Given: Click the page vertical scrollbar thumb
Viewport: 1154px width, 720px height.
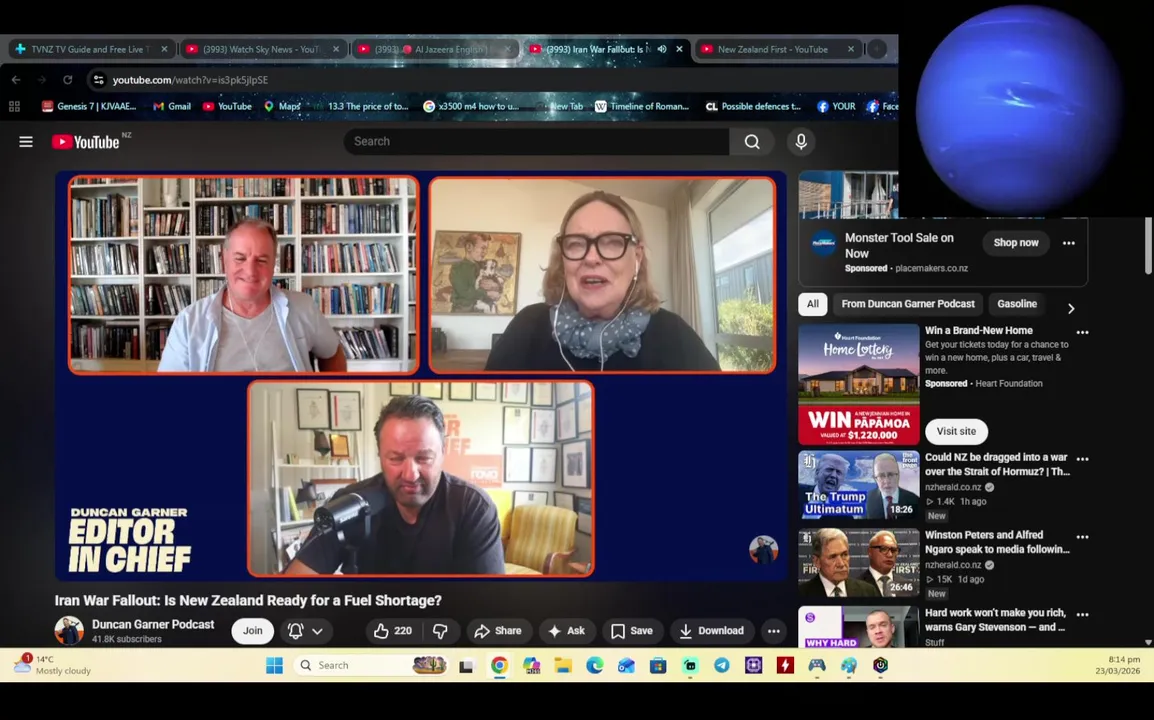Looking at the screenshot, I should [x=1148, y=245].
